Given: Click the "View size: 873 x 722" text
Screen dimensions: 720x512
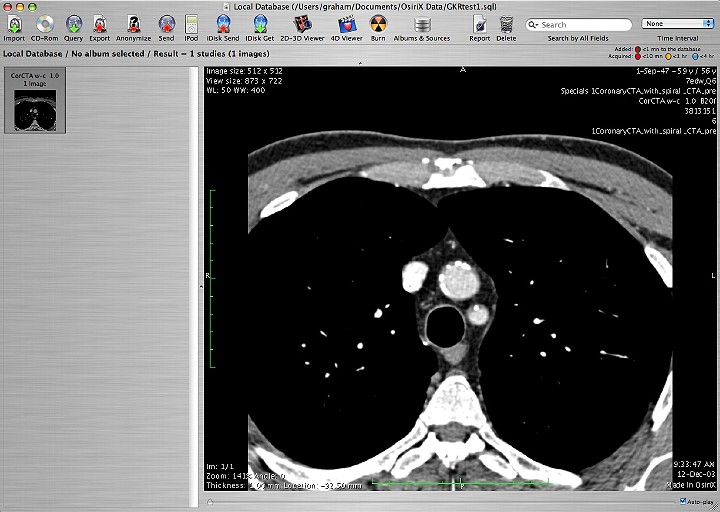Looking at the screenshot, I should (244, 81).
